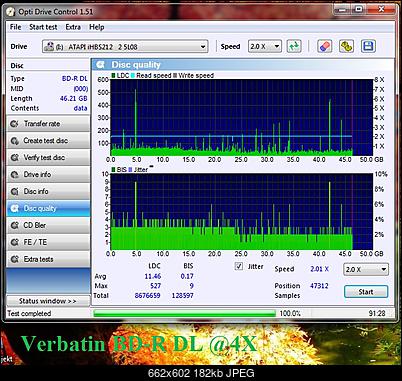Click the test progress bar
The height and width of the screenshot is (381, 402).
184,313
